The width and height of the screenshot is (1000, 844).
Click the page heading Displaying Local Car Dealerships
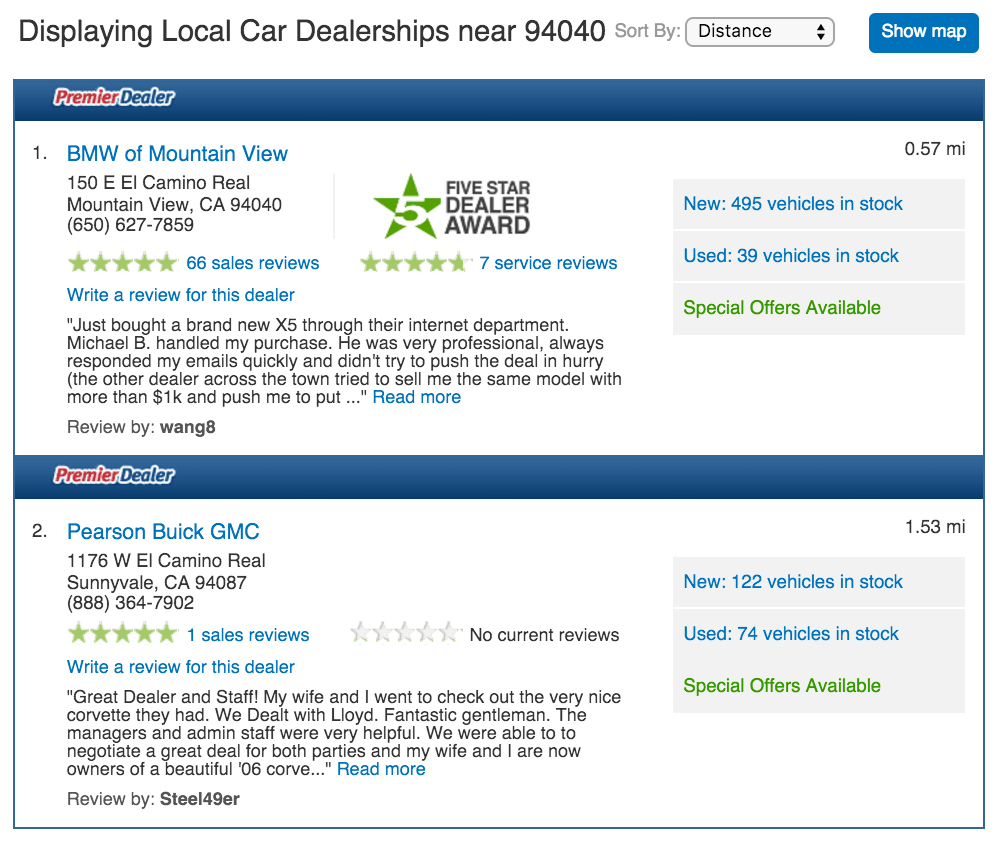pyautogui.click(x=311, y=31)
